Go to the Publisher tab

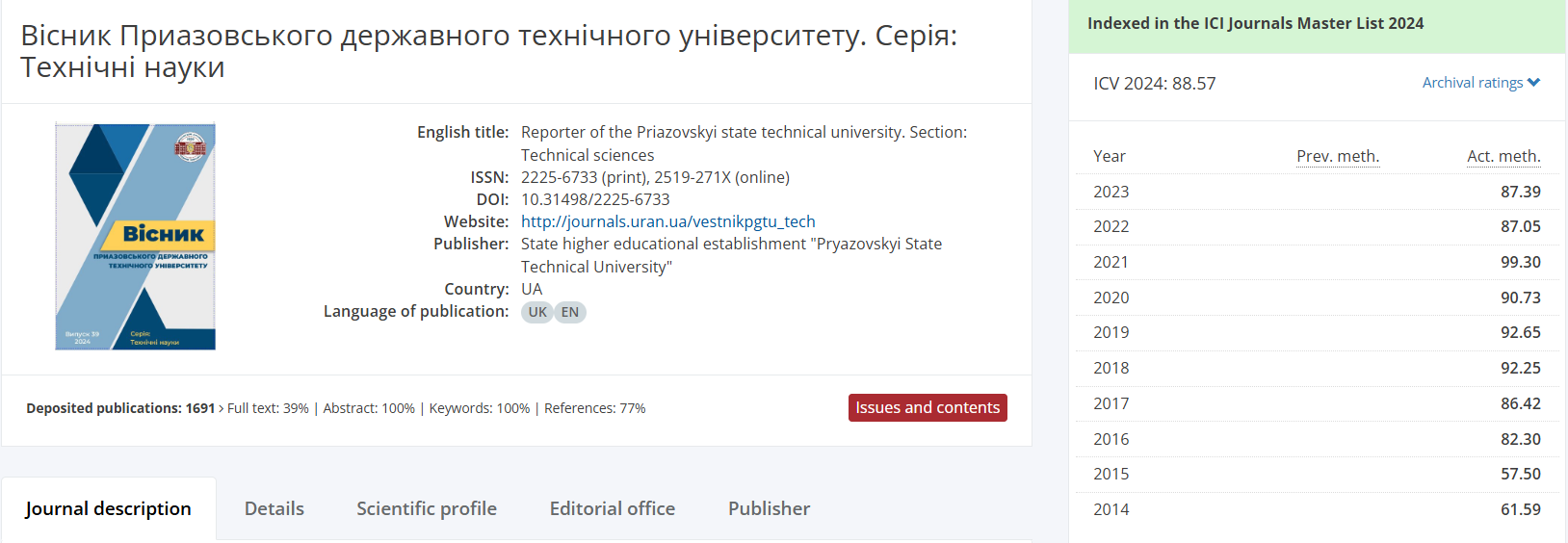769,508
